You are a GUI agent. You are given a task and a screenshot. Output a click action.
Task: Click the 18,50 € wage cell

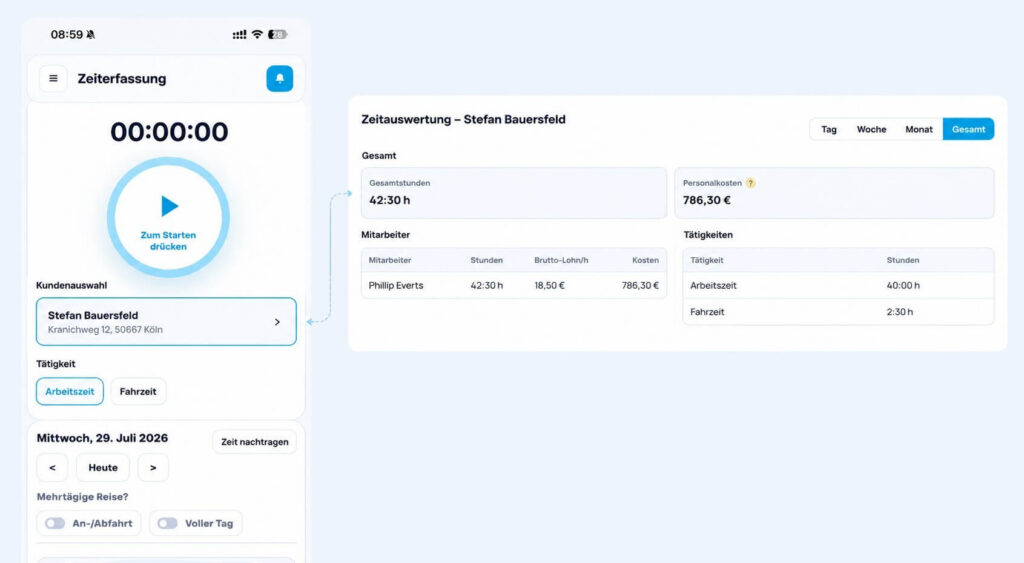pyautogui.click(x=549, y=285)
